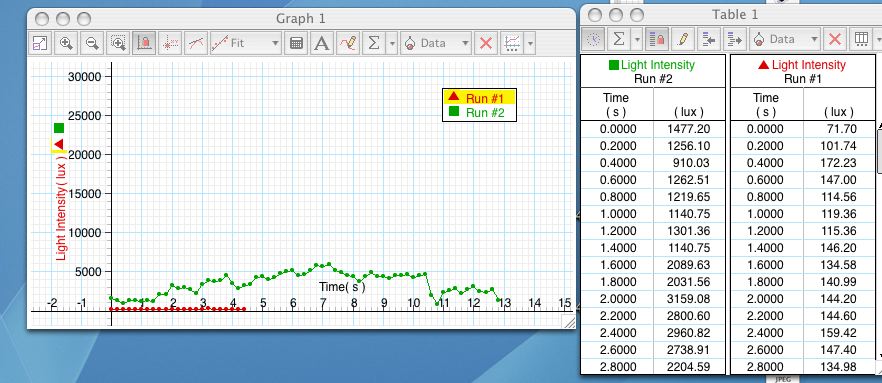Click the Table 1 window title
This screenshot has width=882, height=383.
click(x=735, y=15)
